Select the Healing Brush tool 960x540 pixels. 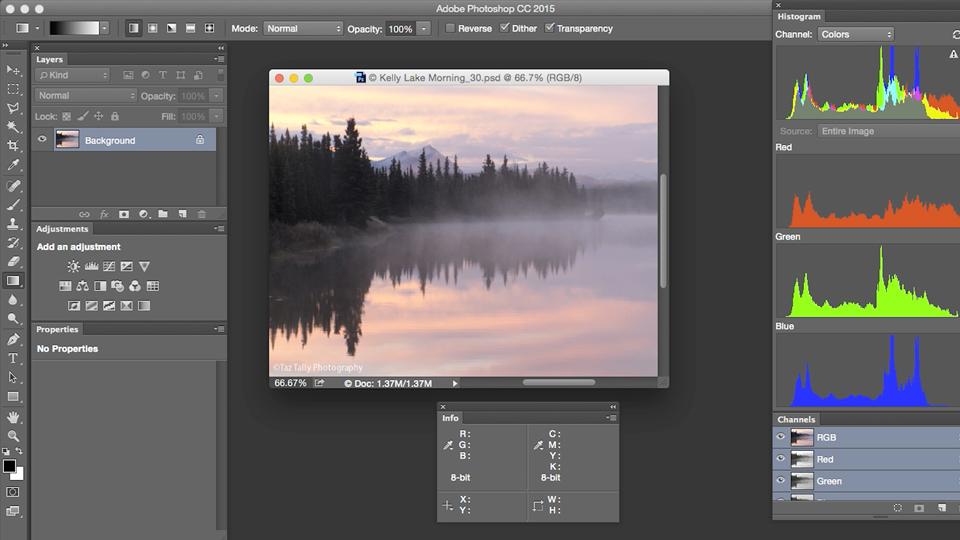[x=13, y=186]
